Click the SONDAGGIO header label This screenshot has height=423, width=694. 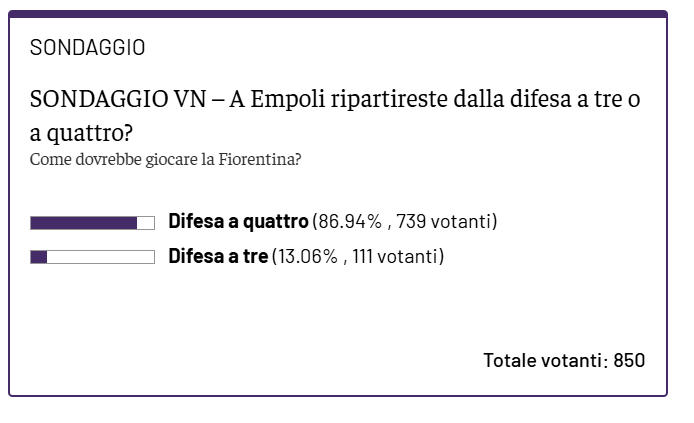point(87,48)
